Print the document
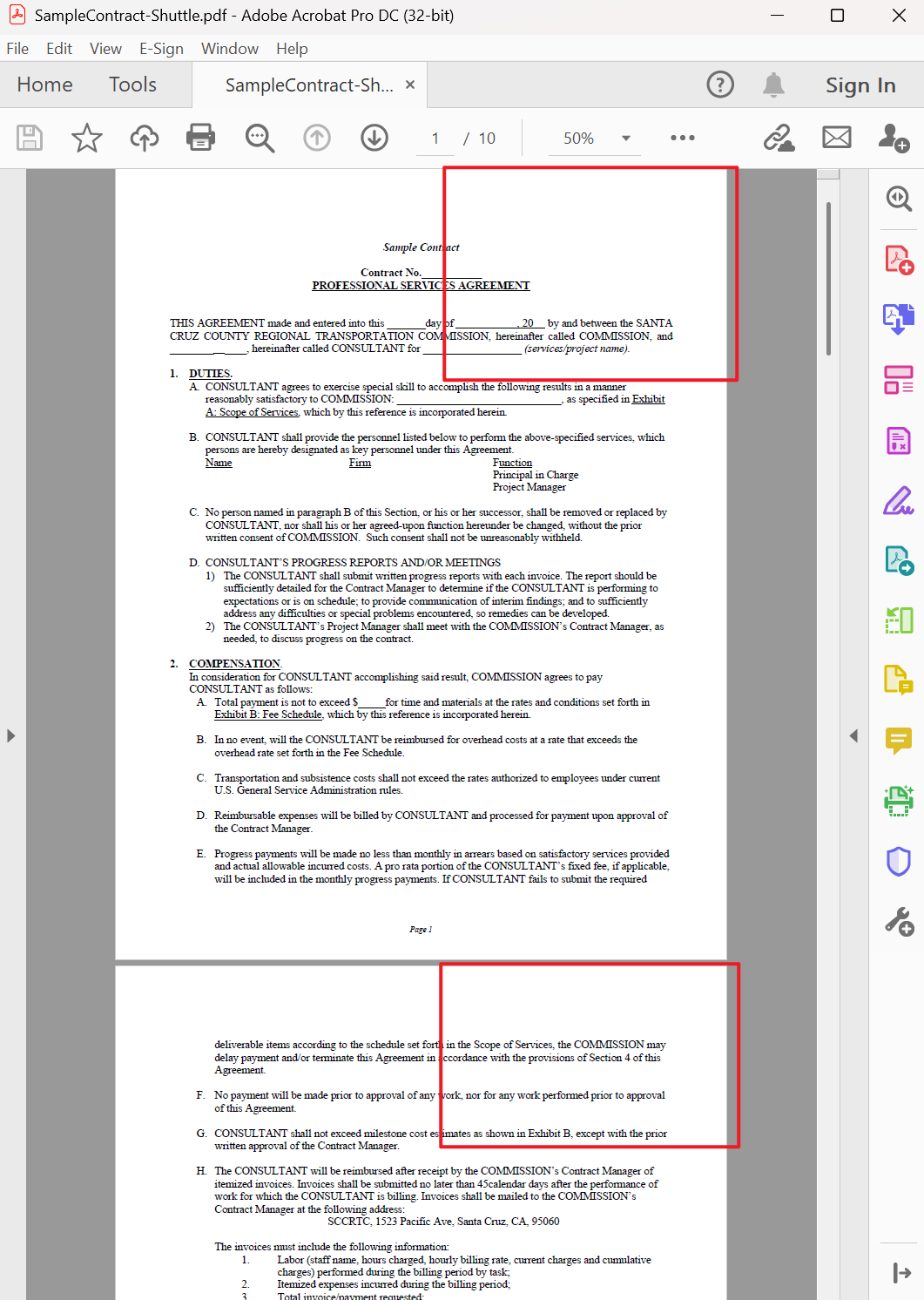Viewport: 924px width, 1300px height. pos(200,138)
